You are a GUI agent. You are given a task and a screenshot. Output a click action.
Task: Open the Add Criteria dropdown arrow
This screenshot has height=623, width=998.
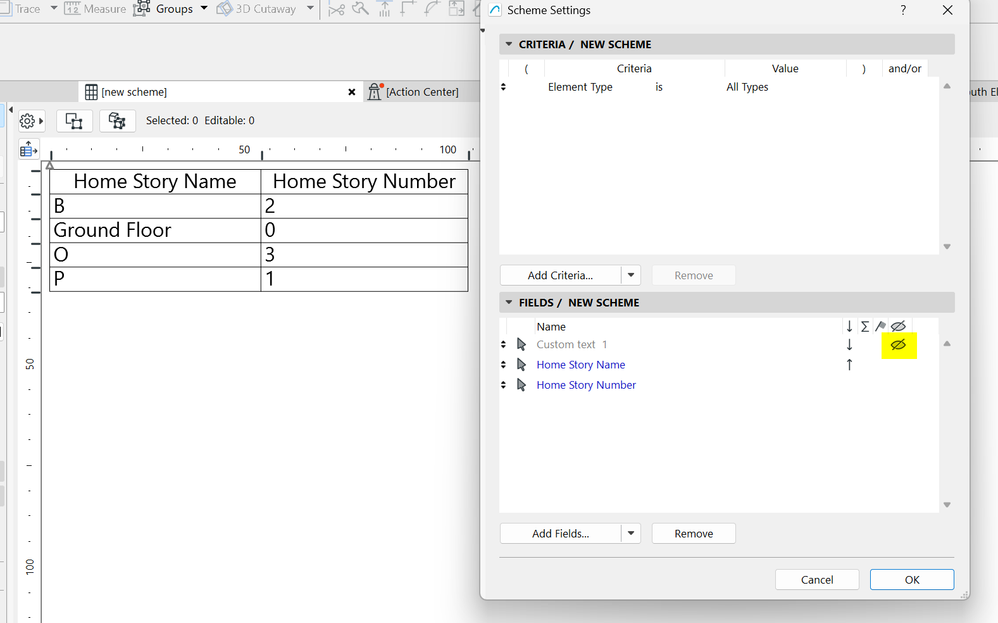[x=631, y=276]
